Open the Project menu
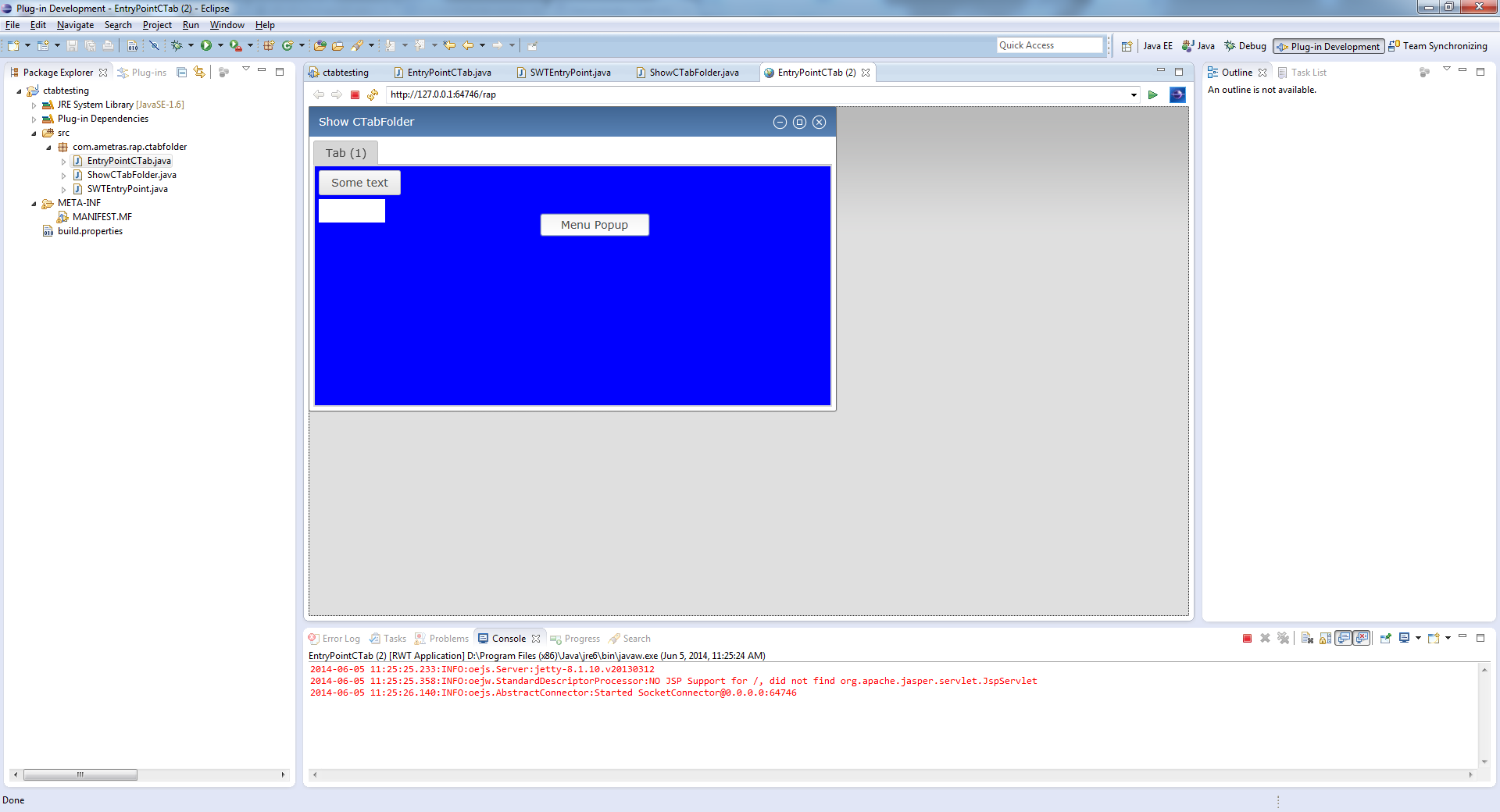Screen dimensions: 1500x812 coord(157,25)
